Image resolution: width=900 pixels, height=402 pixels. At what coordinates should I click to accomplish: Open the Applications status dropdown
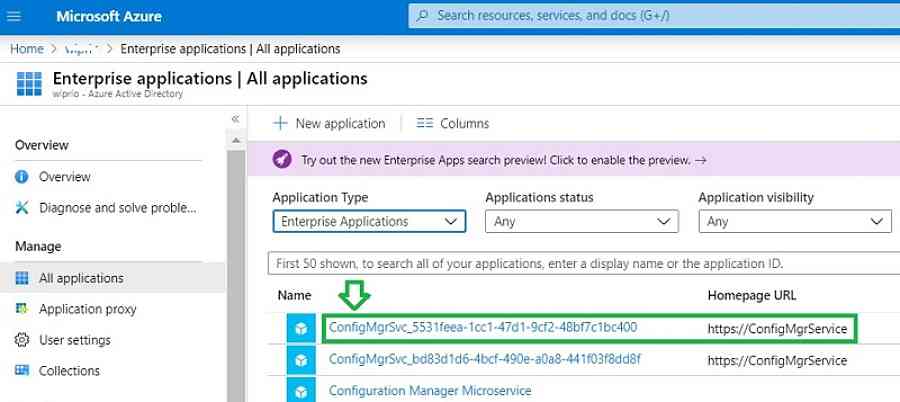[581, 222]
